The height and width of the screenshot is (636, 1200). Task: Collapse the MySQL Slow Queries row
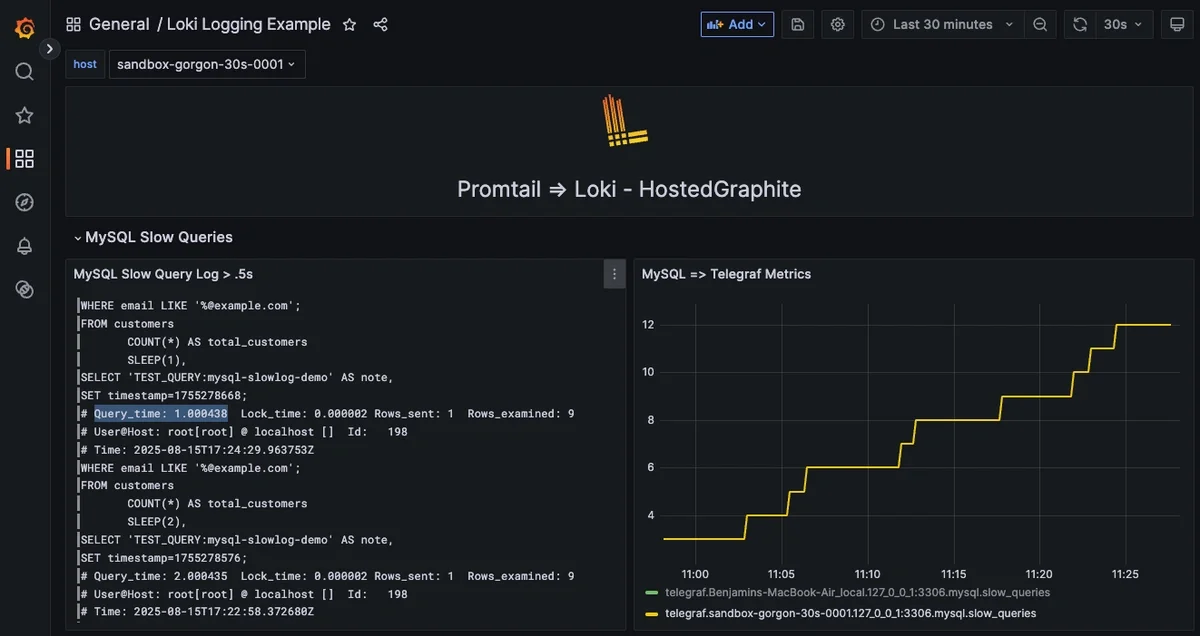153,237
